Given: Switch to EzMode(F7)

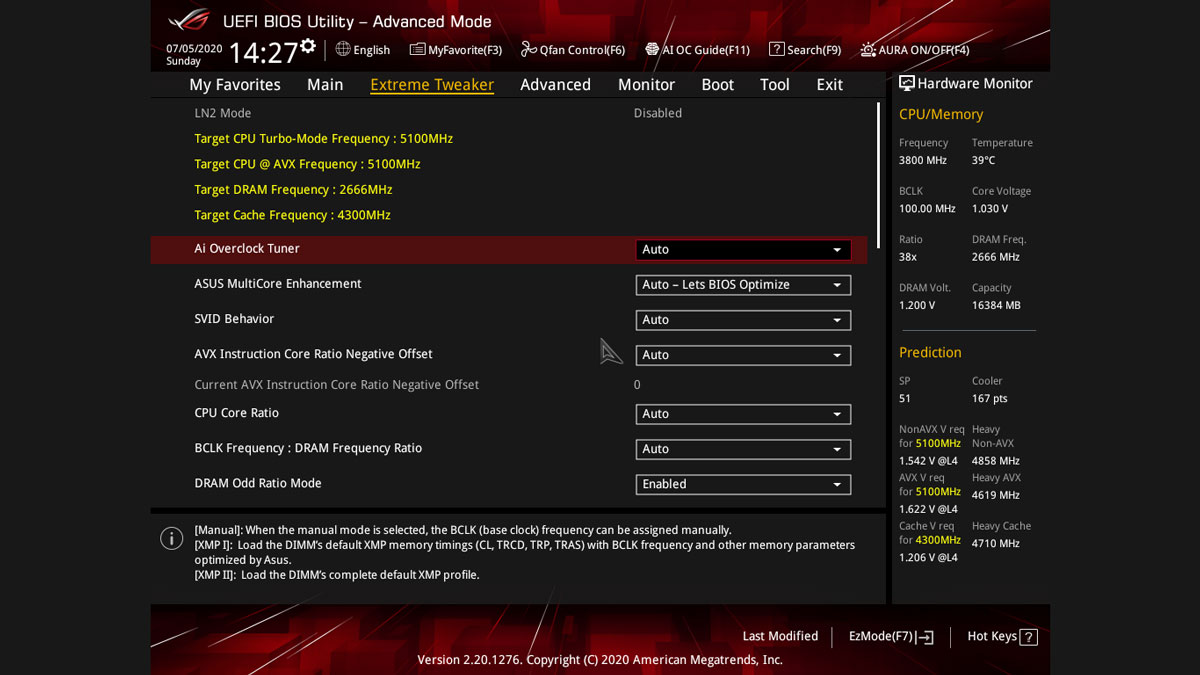Looking at the screenshot, I should click(x=891, y=637).
